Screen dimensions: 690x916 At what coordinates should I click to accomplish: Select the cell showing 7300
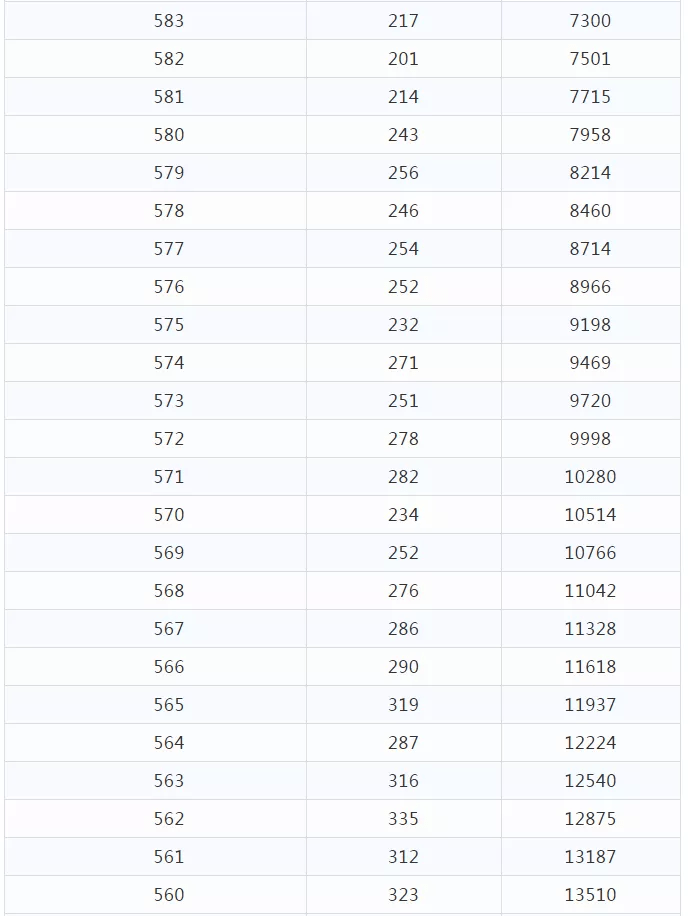[x=590, y=21]
